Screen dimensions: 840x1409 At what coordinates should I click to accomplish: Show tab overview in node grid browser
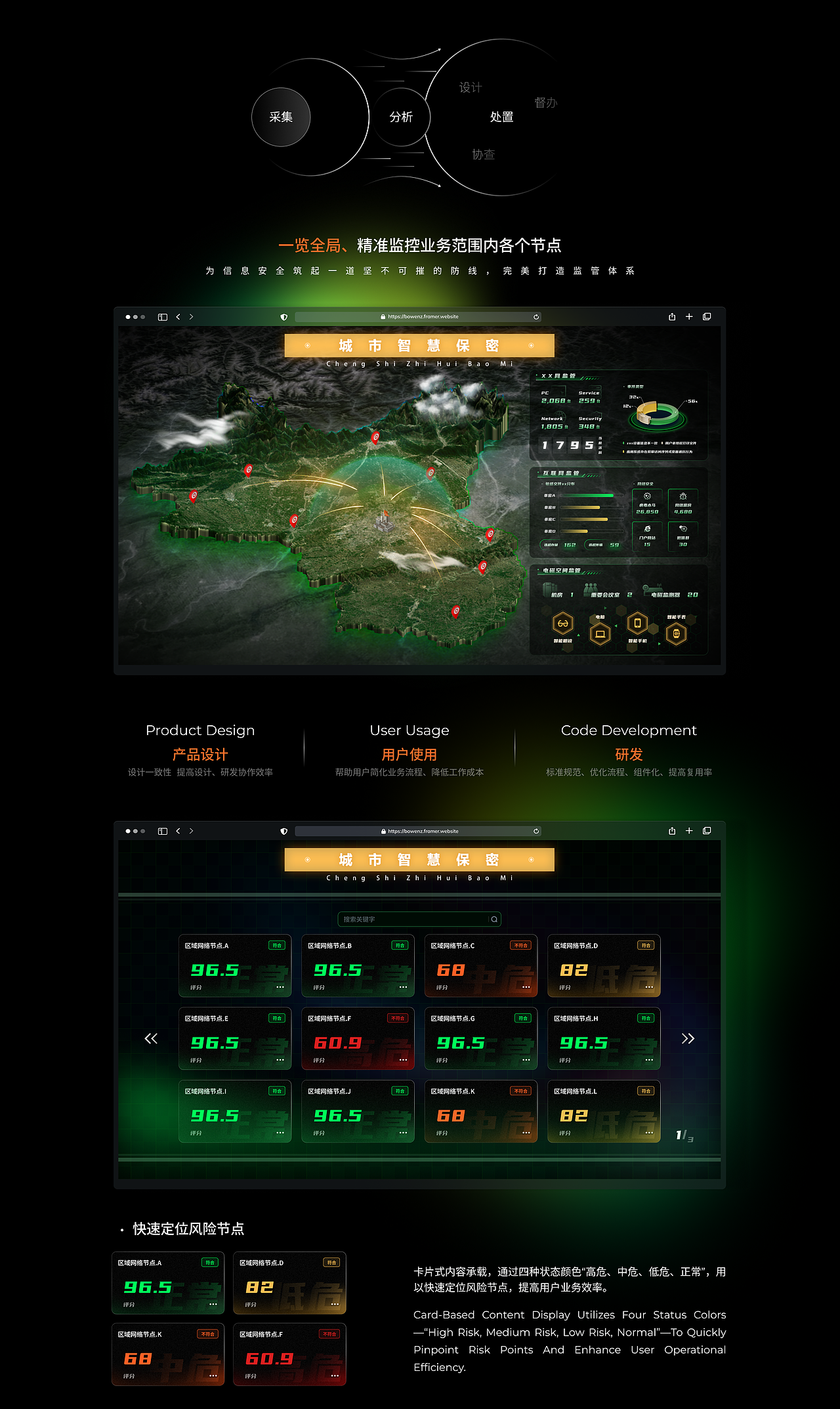[707, 831]
